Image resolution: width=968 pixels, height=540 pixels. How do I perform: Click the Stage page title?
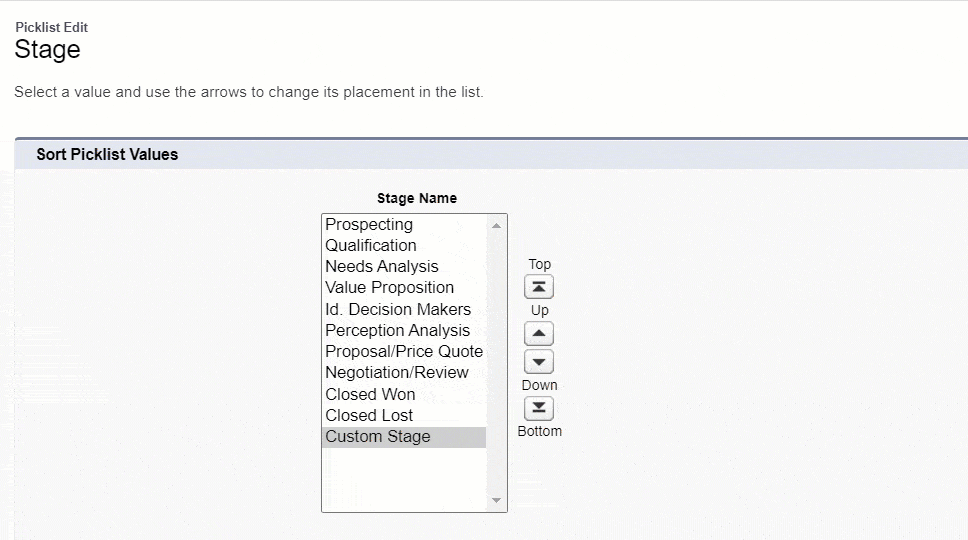click(x=47, y=50)
